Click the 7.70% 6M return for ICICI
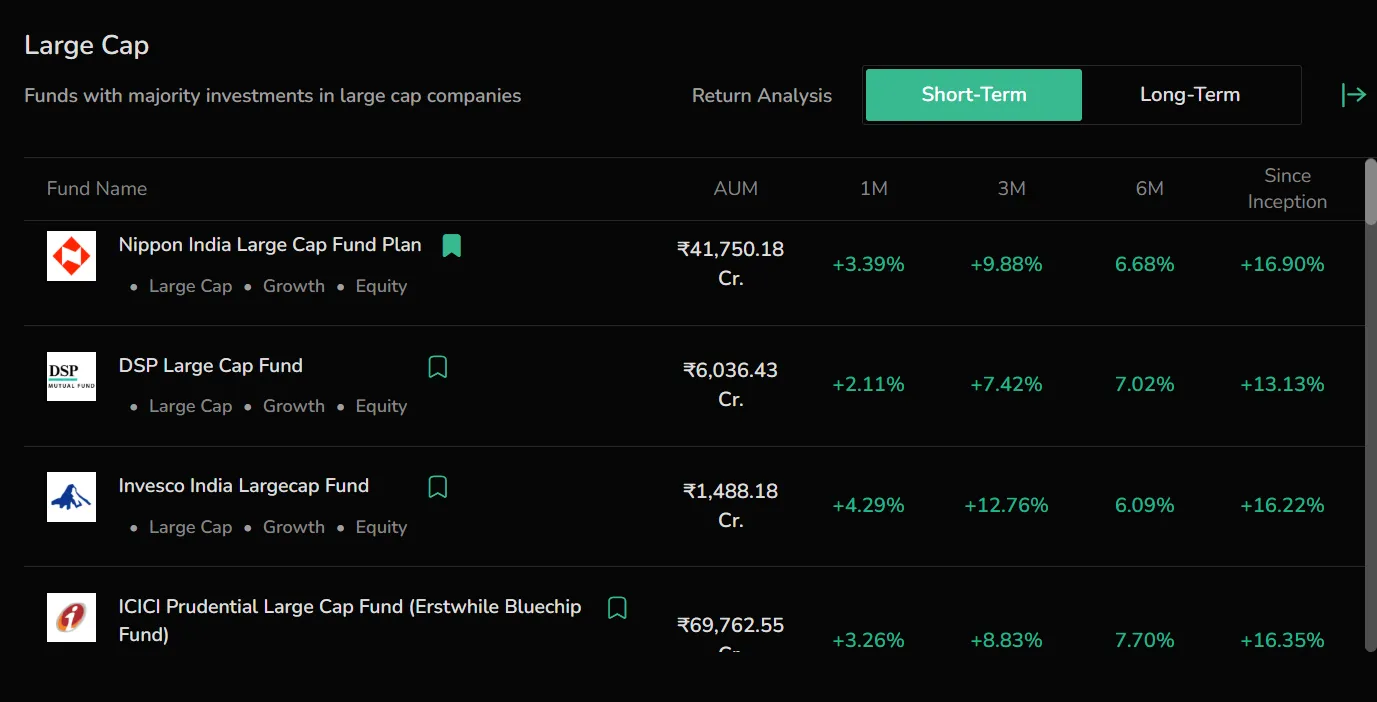The width and height of the screenshot is (1377, 702). [x=1145, y=640]
